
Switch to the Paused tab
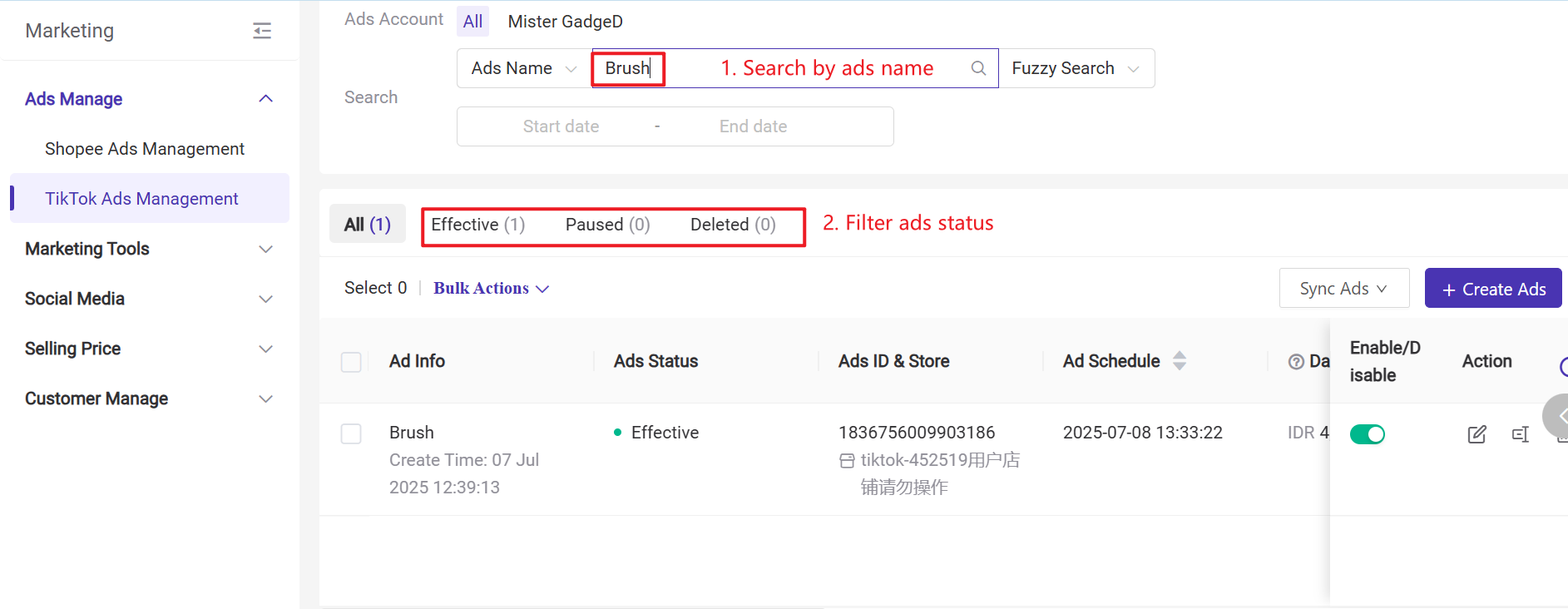point(607,225)
